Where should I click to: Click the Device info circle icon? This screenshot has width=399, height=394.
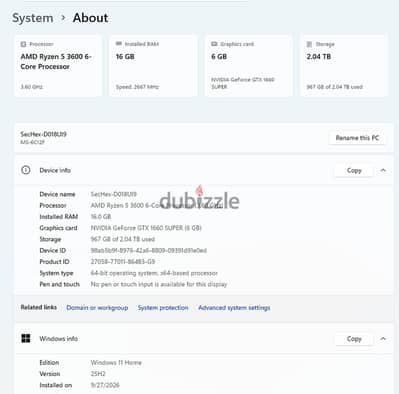26,170
